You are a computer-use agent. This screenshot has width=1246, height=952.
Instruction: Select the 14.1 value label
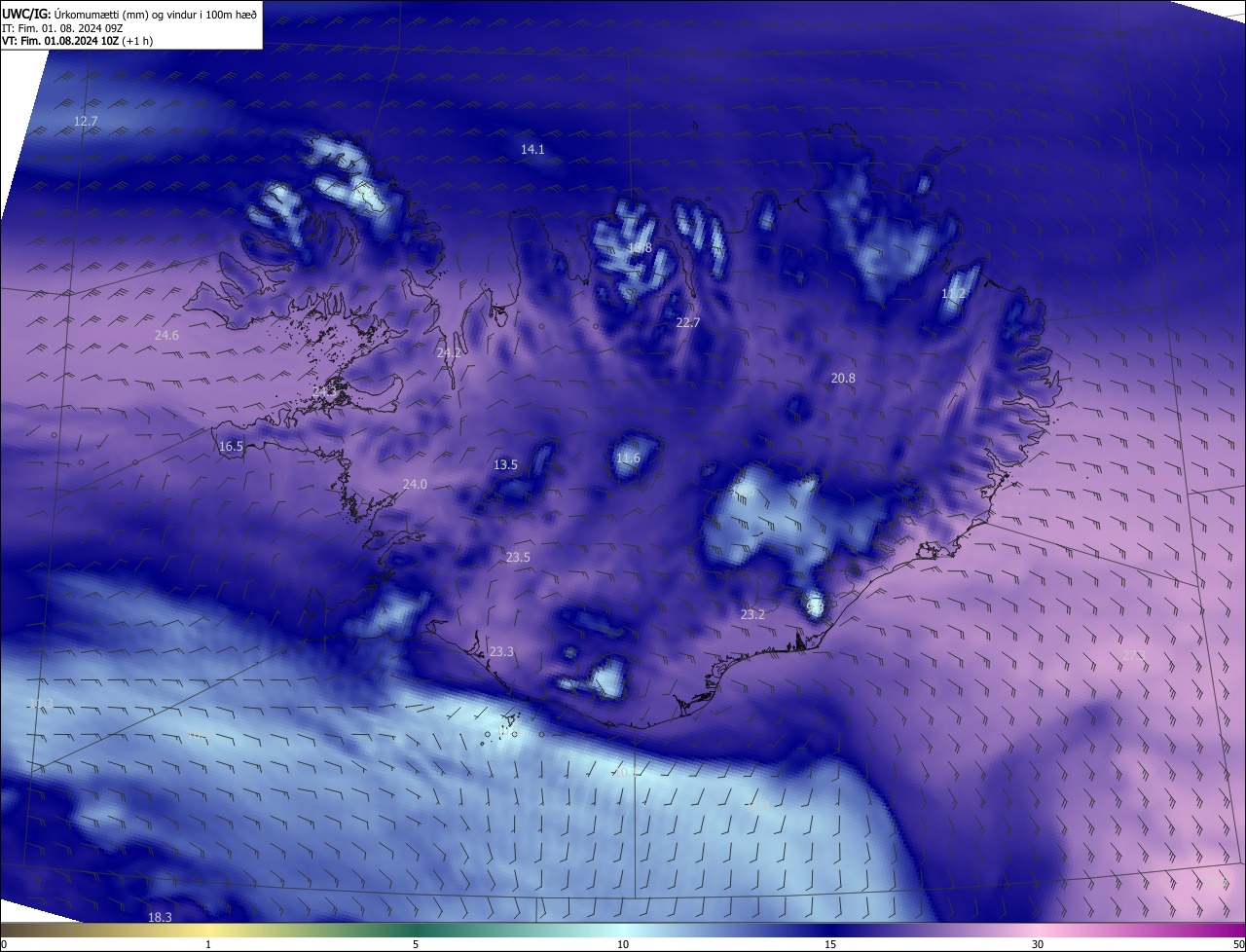532,149
